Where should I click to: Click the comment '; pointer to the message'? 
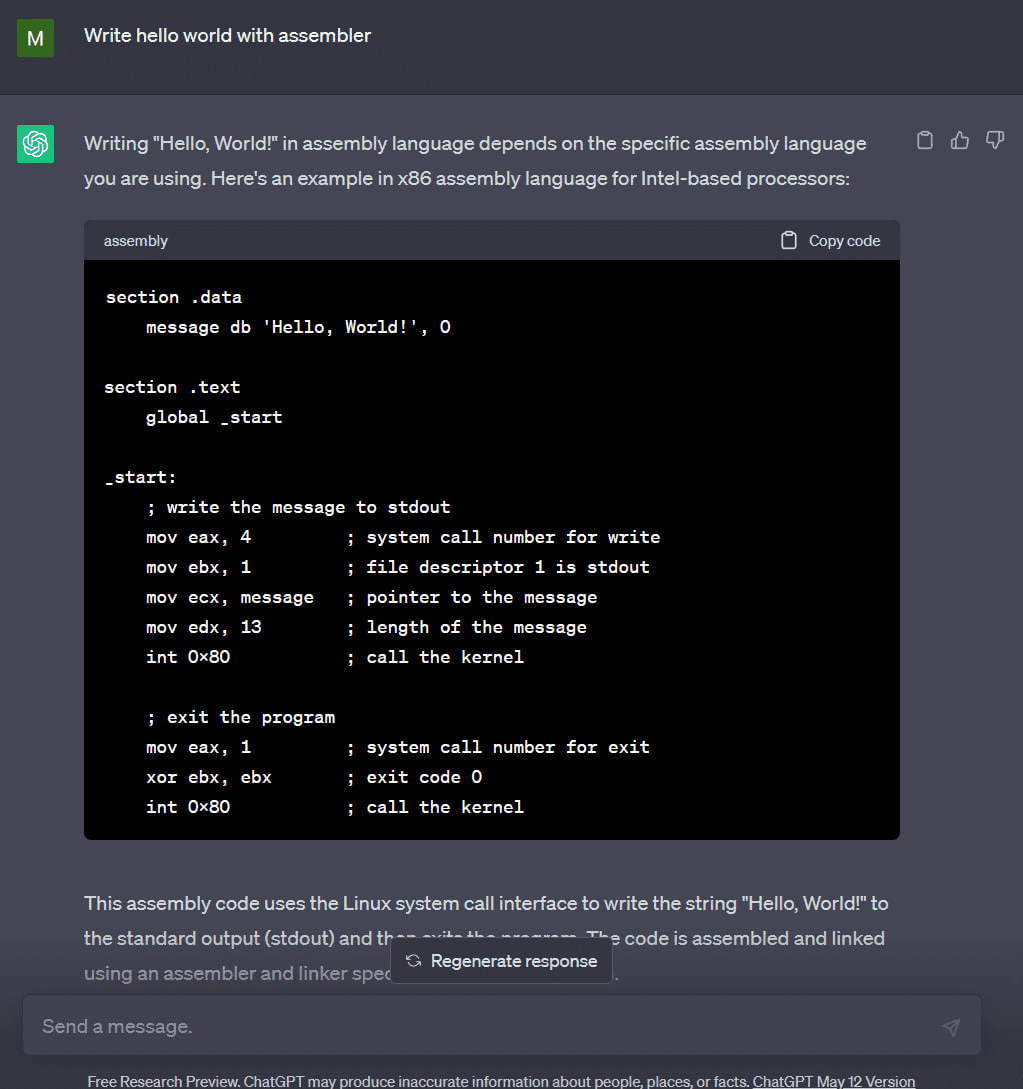[472, 597]
